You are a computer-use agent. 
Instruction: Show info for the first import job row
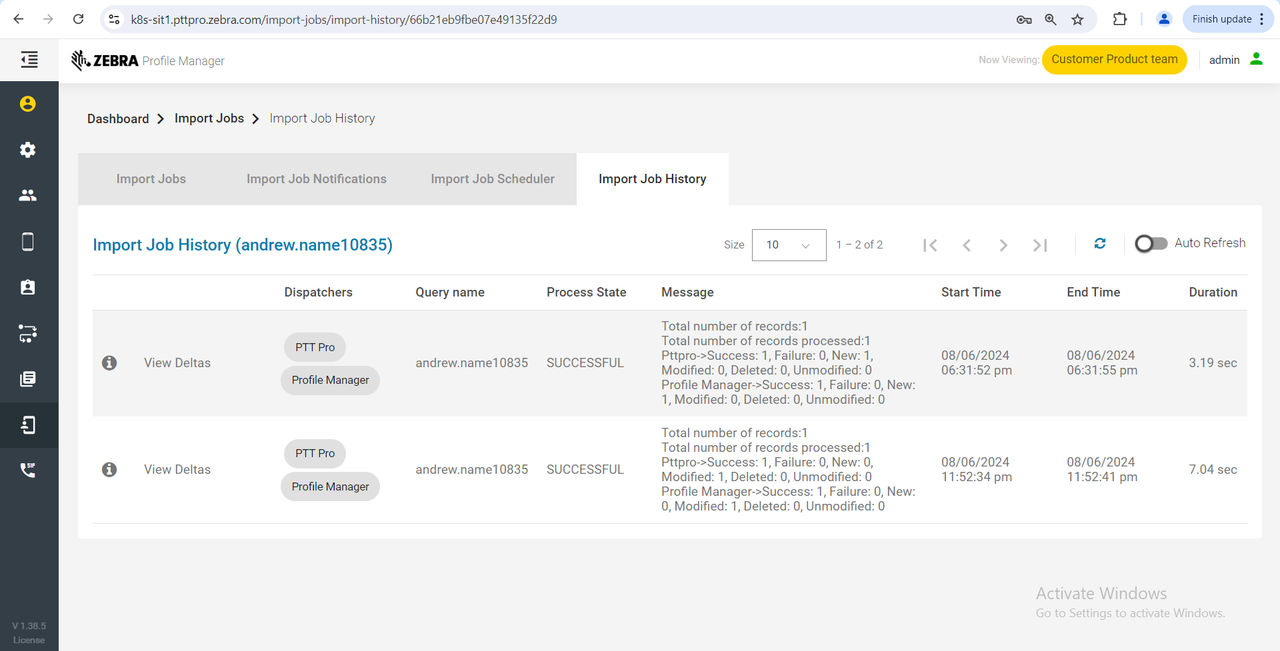[109, 362]
